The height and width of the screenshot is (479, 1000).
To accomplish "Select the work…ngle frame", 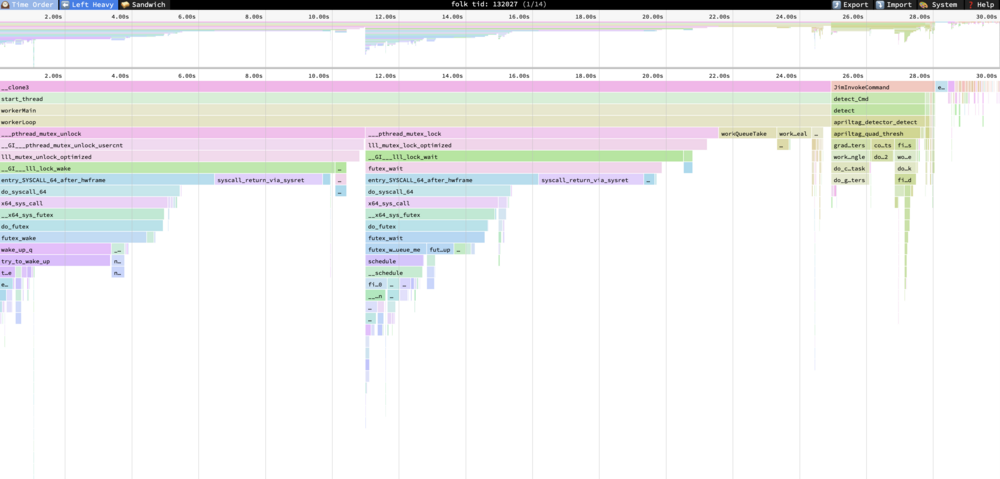I will click(850, 157).
